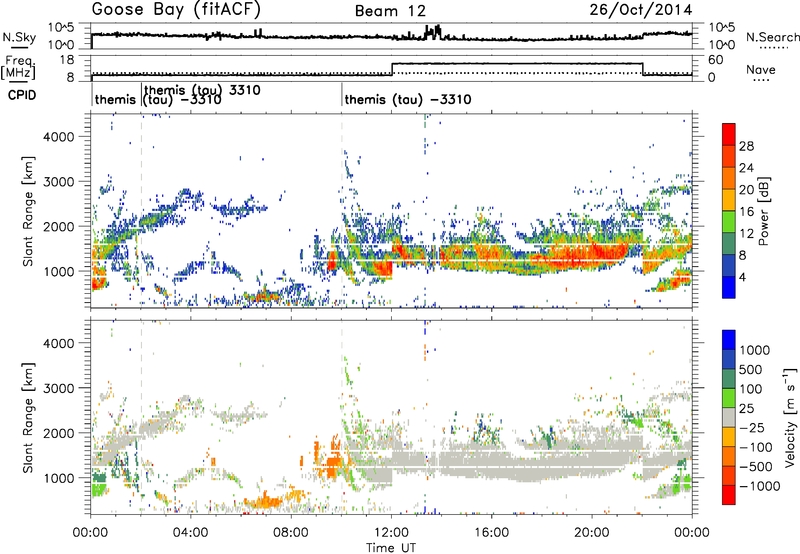This screenshot has height=554, width=800.
Task: Click the '28' tick on the power colorbar
Action: pos(746,146)
